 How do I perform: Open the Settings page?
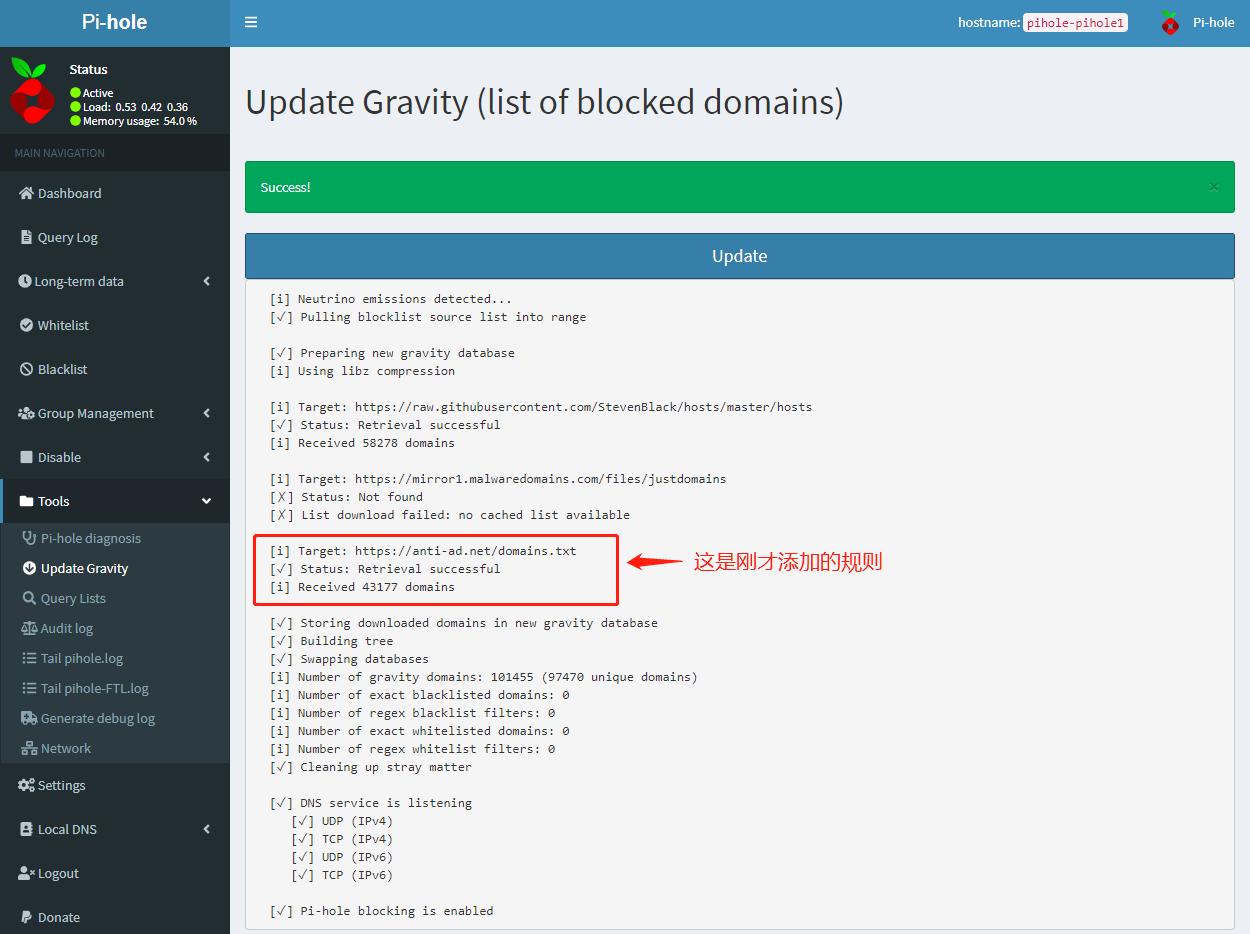115,785
